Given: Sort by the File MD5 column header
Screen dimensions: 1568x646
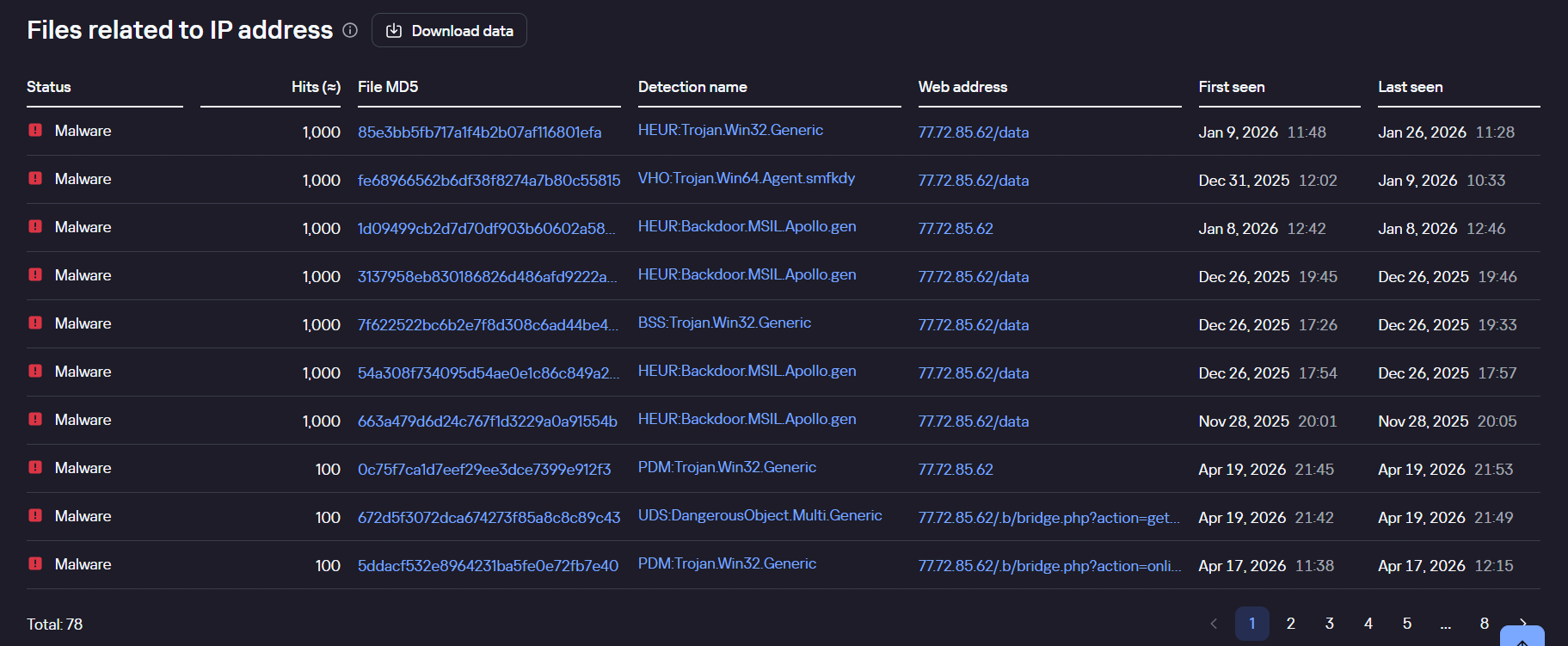Looking at the screenshot, I should 388,87.
